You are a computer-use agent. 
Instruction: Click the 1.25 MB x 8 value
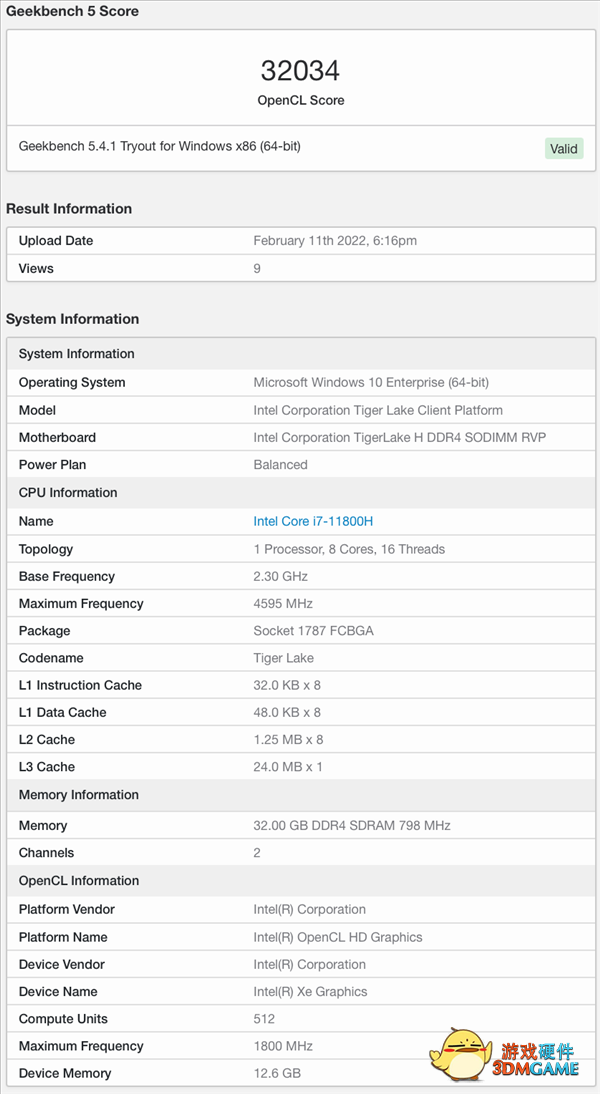pyautogui.click(x=288, y=740)
